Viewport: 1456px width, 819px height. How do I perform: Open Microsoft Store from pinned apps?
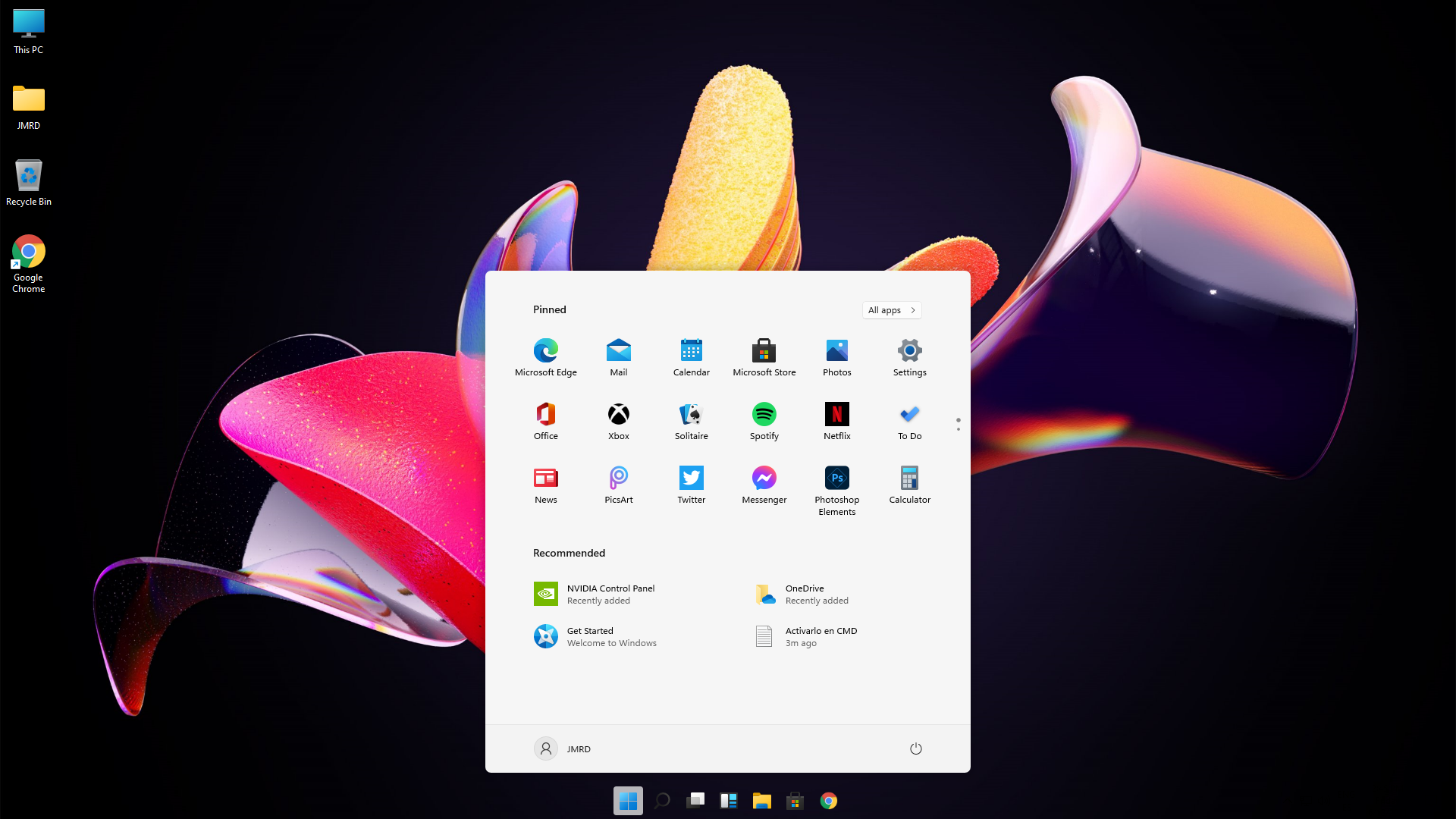(764, 356)
